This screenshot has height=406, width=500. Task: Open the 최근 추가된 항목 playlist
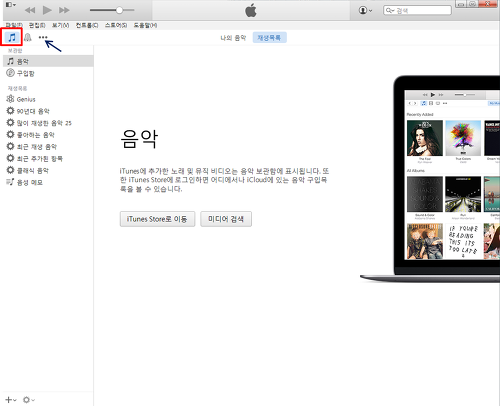[48, 158]
